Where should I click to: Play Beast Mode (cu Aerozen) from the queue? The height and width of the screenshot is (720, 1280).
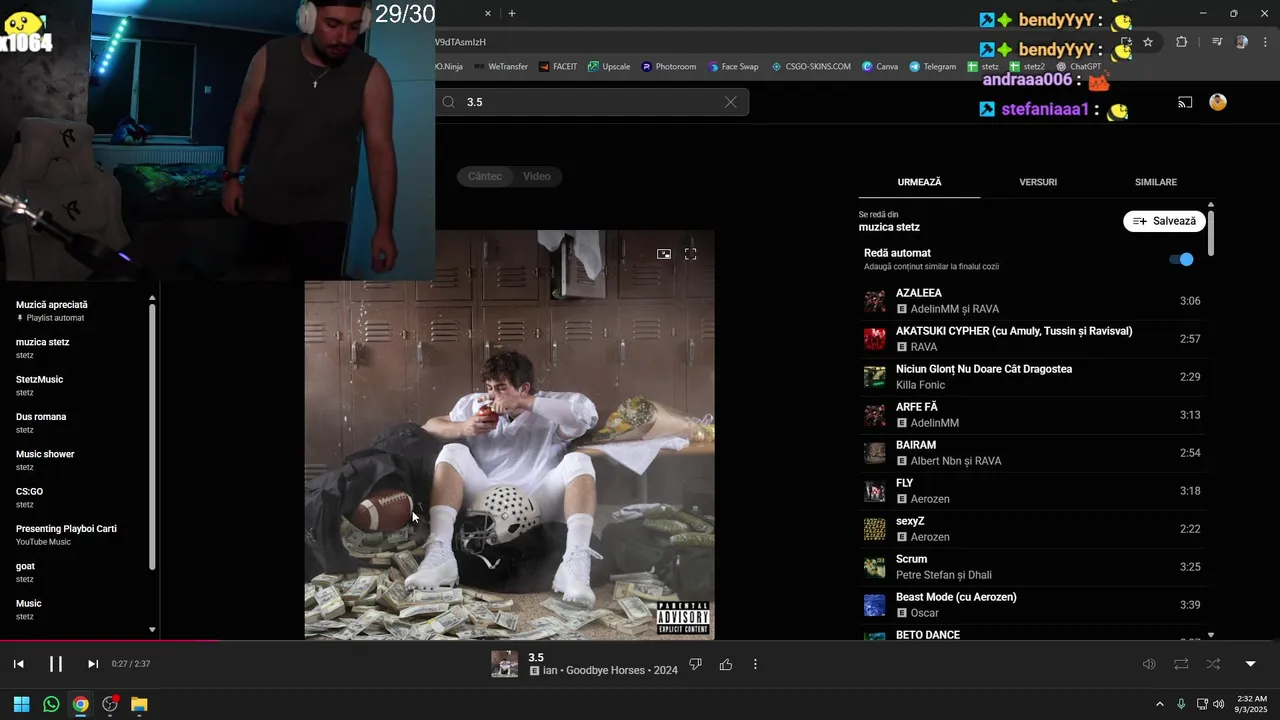[1032, 605]
